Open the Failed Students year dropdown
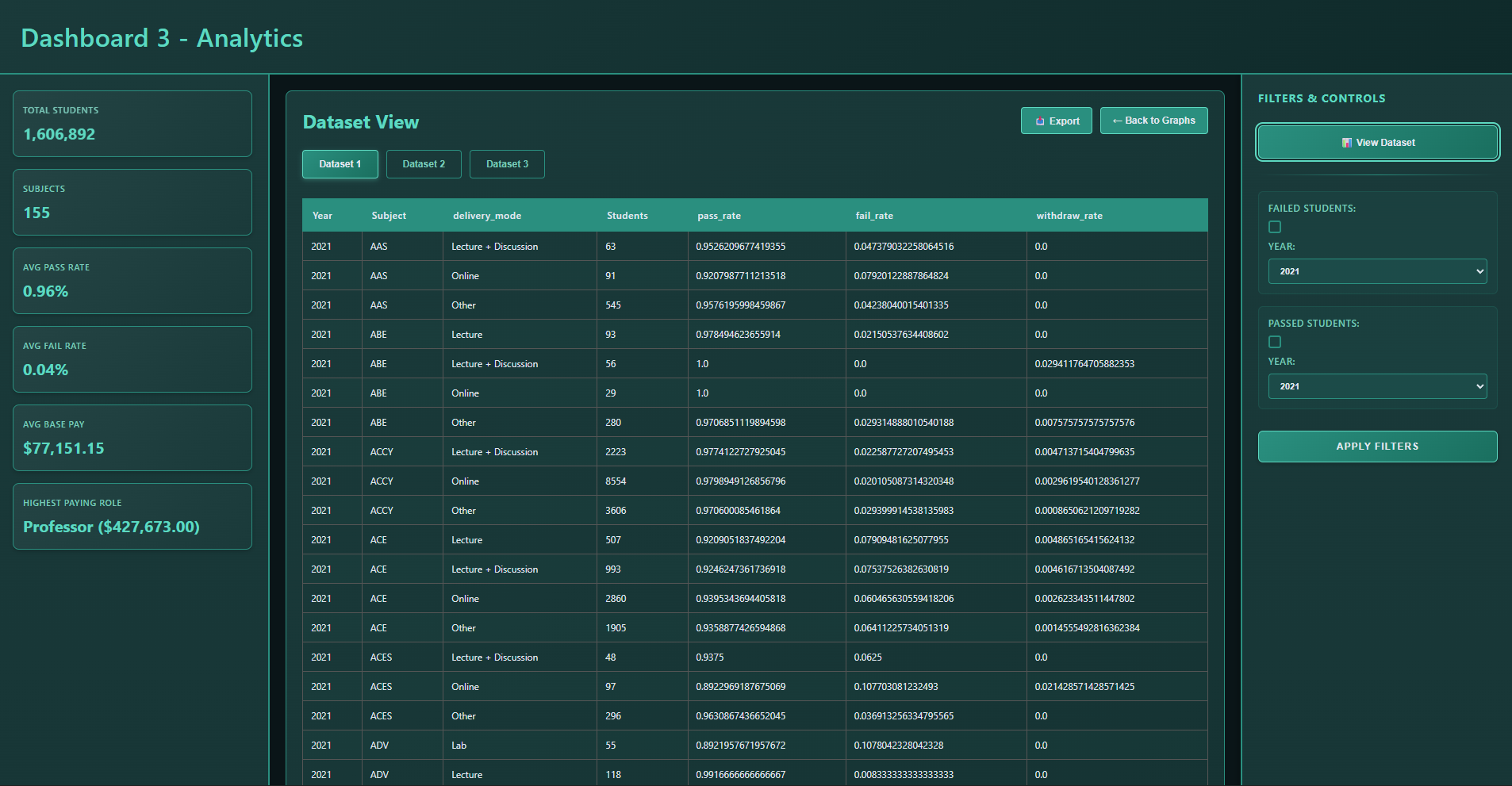1512x786 pixels. [x=1377, y=271]
